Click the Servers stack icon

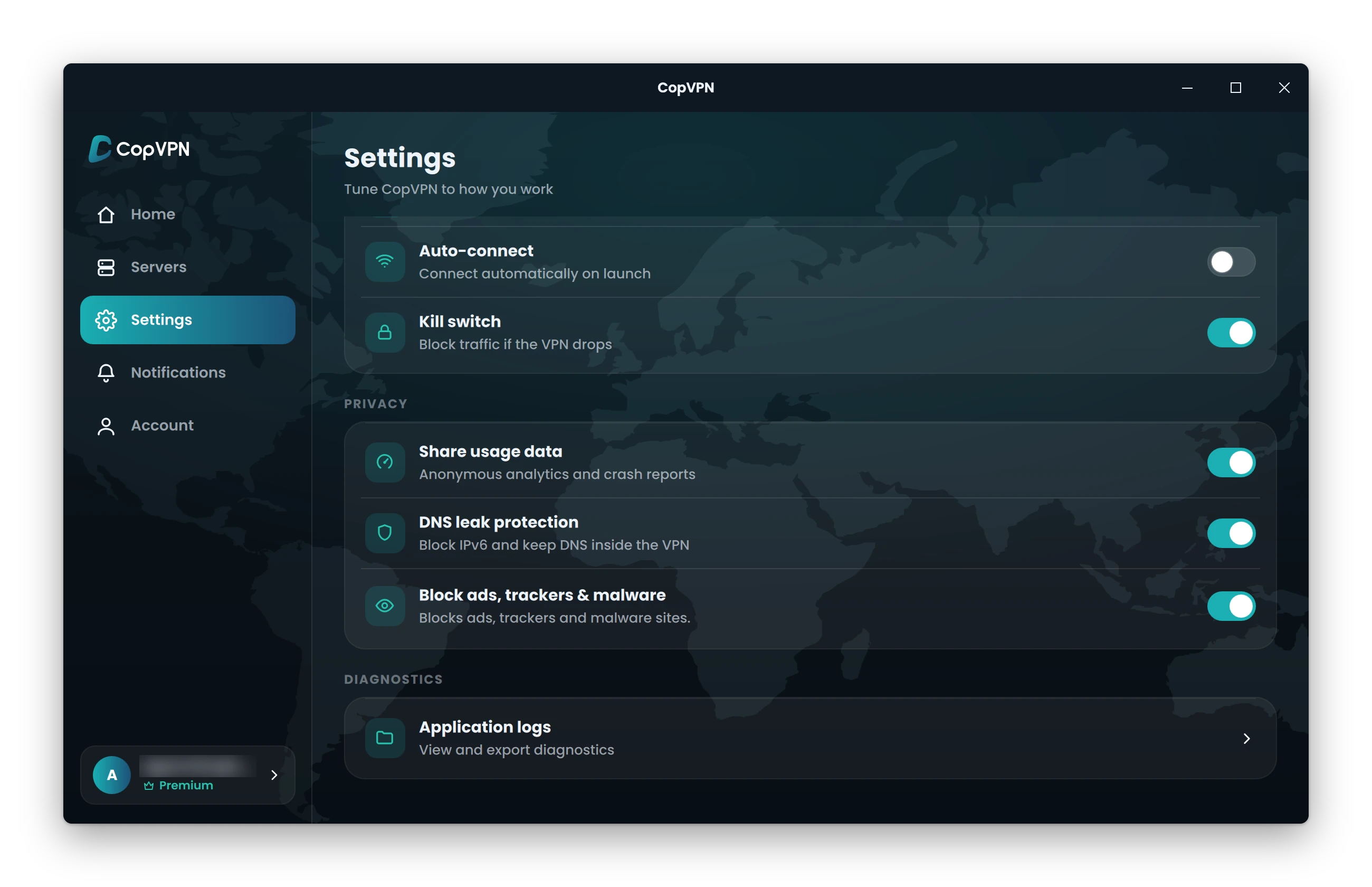(106, 267)
